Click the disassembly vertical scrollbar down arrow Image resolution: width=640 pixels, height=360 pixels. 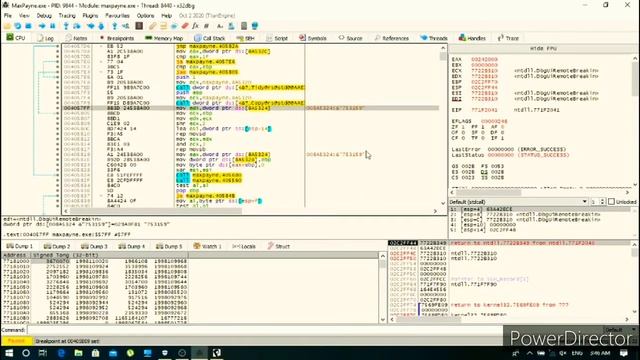pos(443,203)
